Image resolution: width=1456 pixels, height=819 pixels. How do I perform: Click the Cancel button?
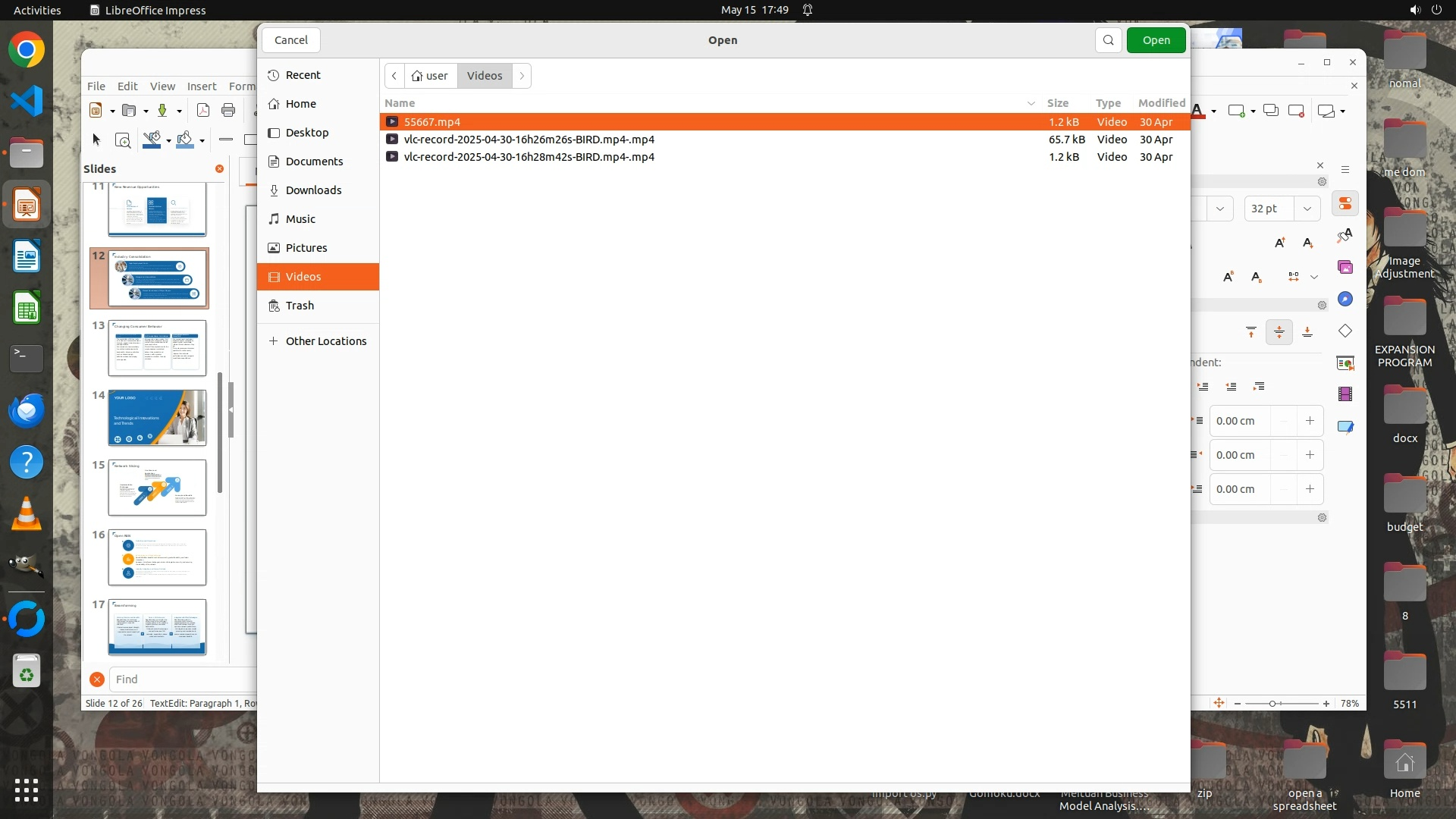pos(291,40)
